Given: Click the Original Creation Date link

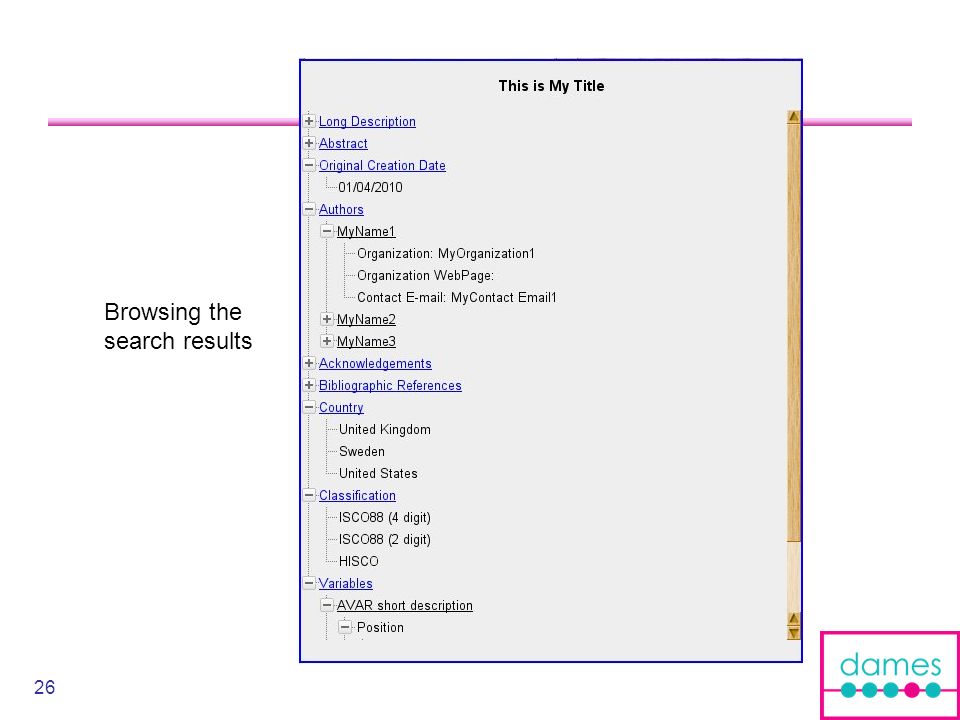Looking at the screenshot, I should [382, 165].
